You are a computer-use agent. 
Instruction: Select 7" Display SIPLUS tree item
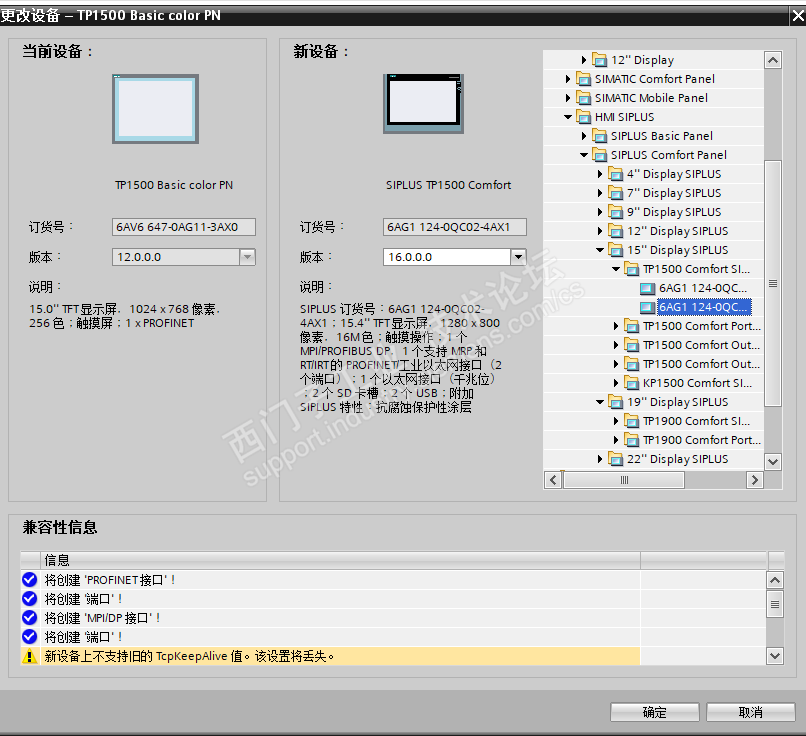tap(674, 193)
